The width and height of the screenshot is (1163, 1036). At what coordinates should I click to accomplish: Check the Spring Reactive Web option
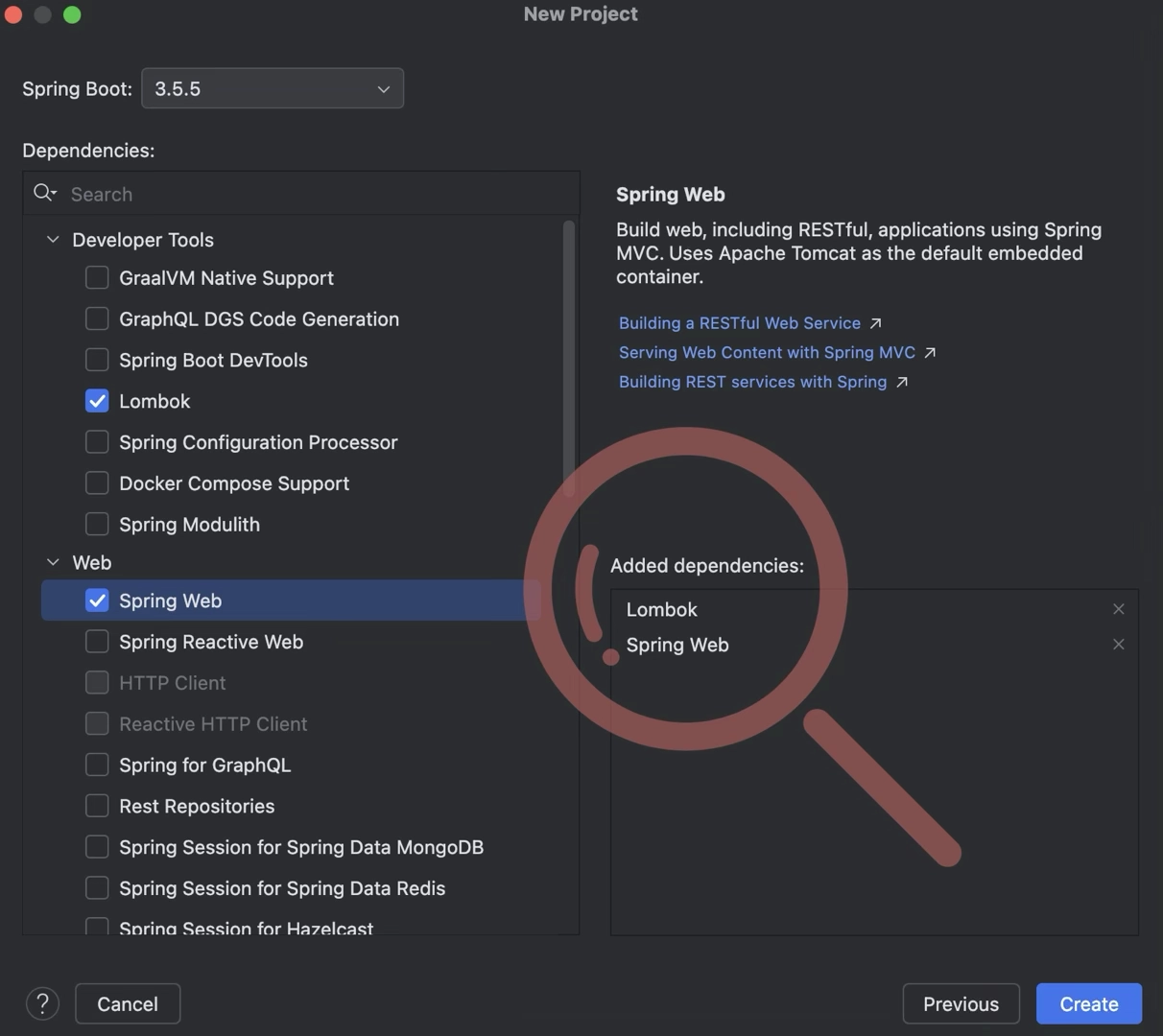pyautogui.click(x=97, y=641)
